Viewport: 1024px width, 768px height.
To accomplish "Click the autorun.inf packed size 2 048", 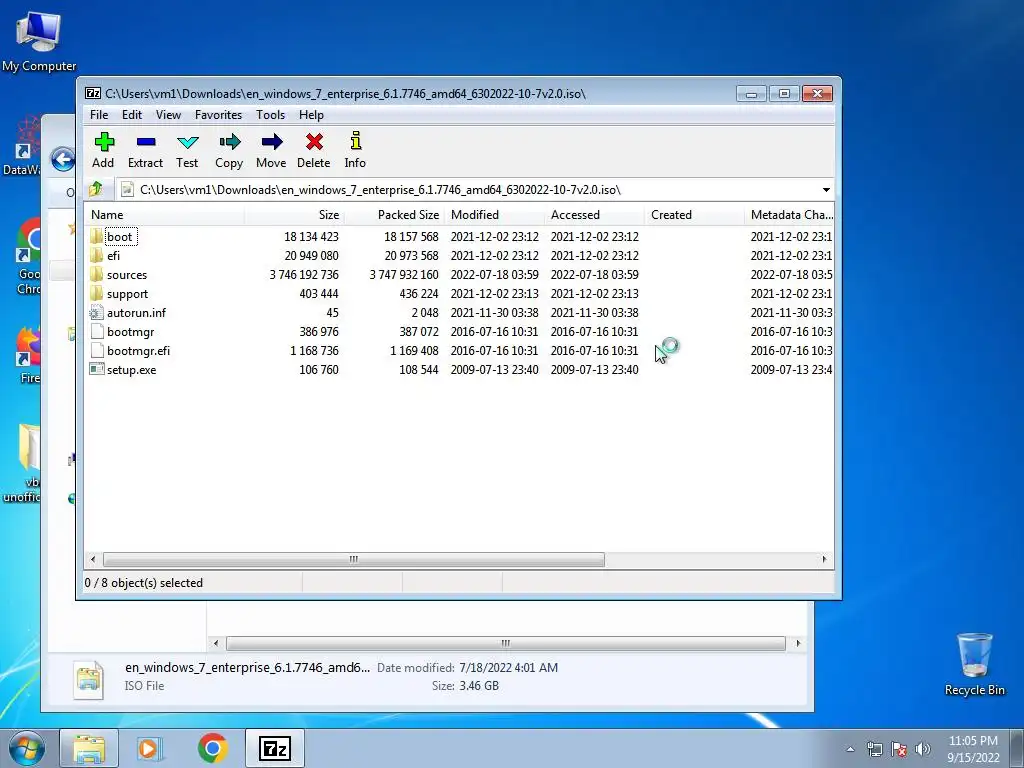I will pos(424,313).
